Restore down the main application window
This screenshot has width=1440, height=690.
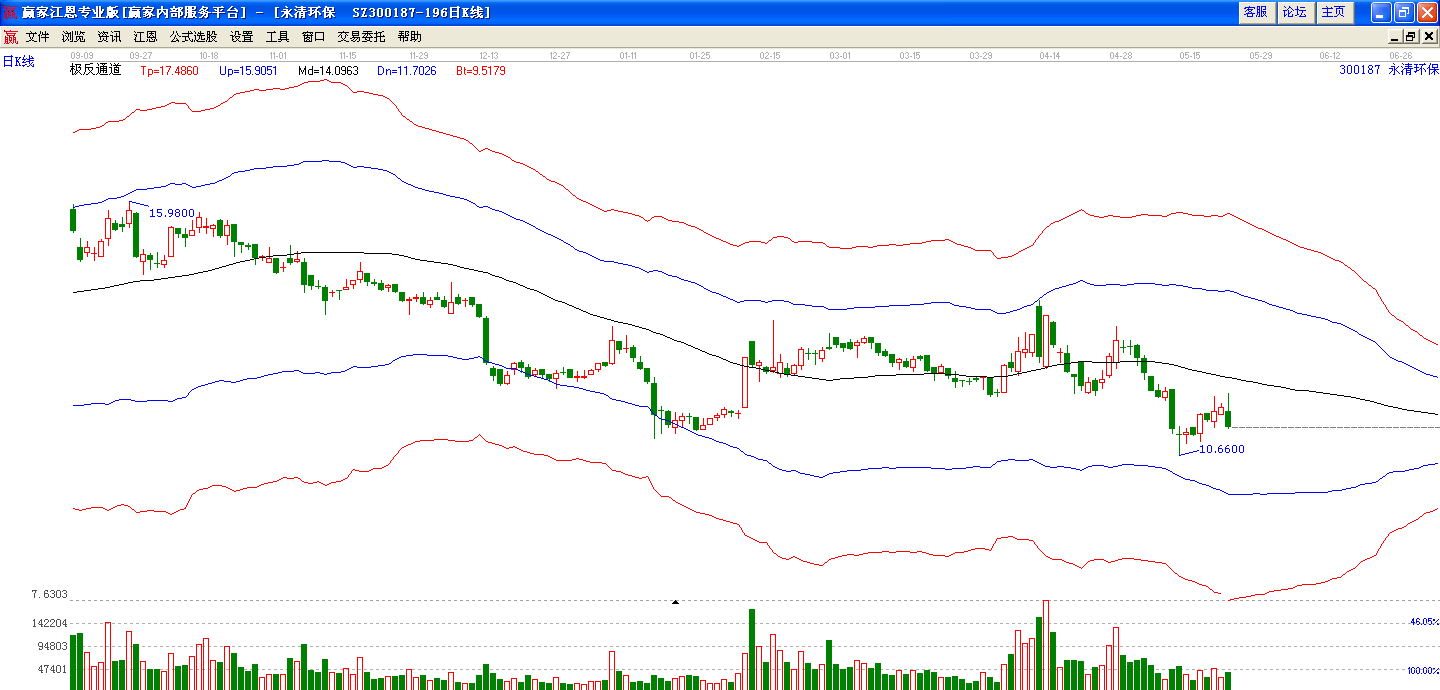[x=1404, y=12]
